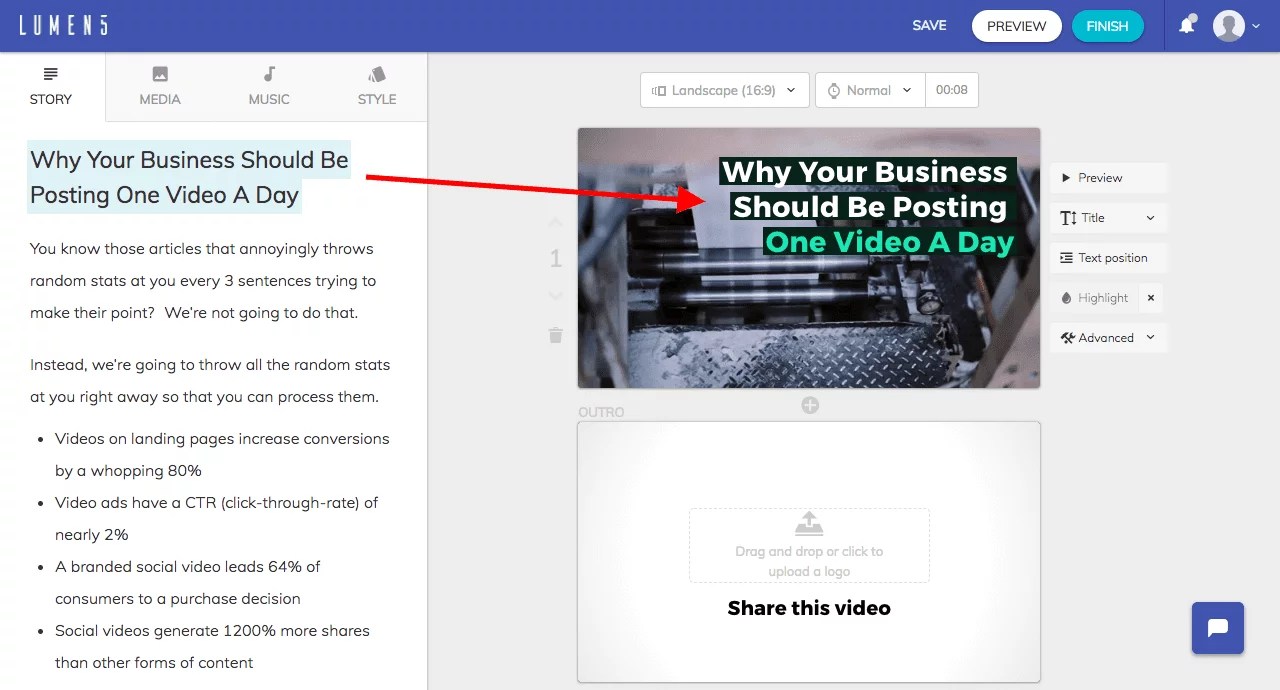Open the Music panel
This screenshot has height=690, width=1280.
(268, 85)
